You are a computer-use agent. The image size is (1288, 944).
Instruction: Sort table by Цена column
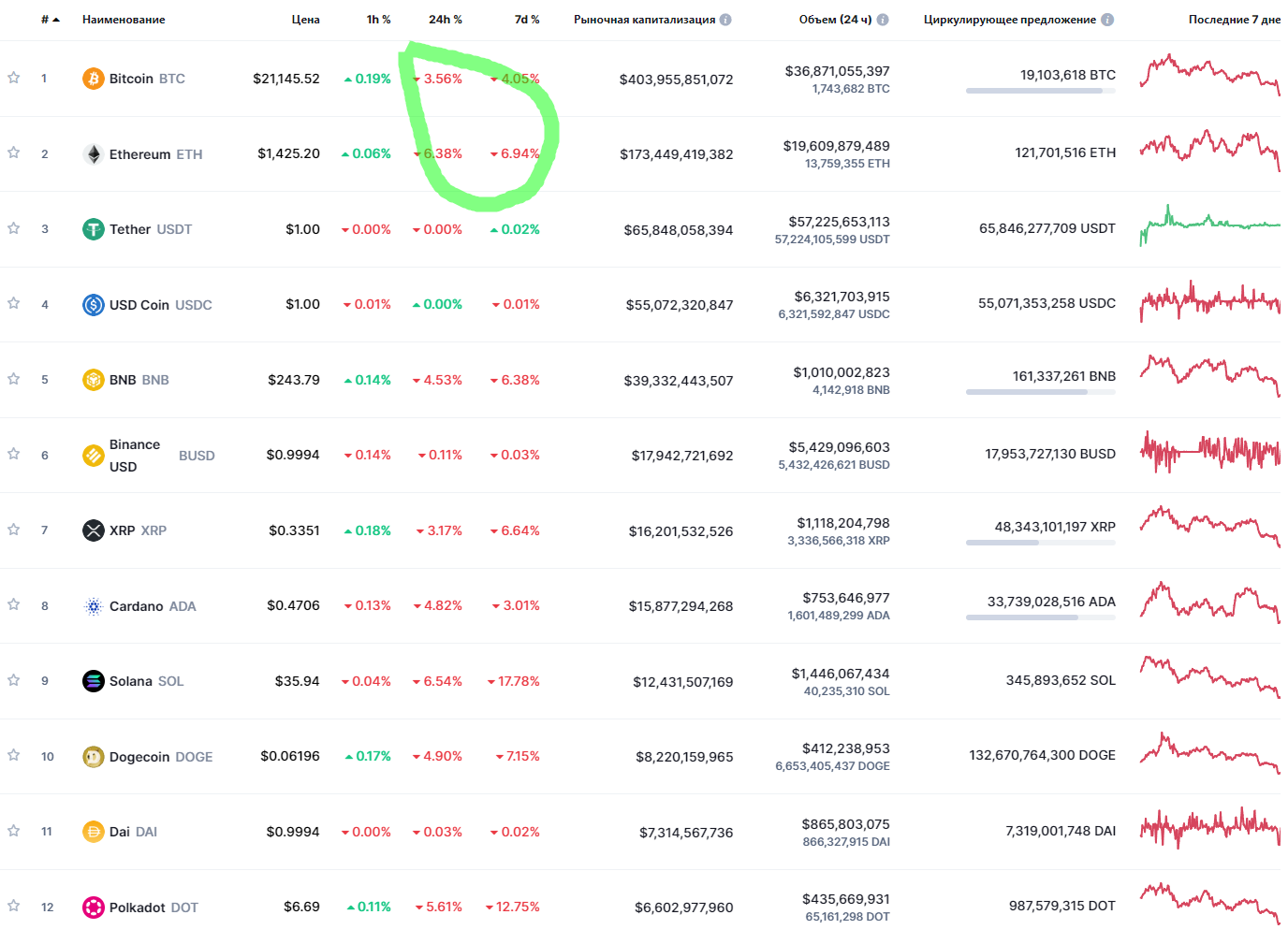pyautogui.click(x=305, y=20)
